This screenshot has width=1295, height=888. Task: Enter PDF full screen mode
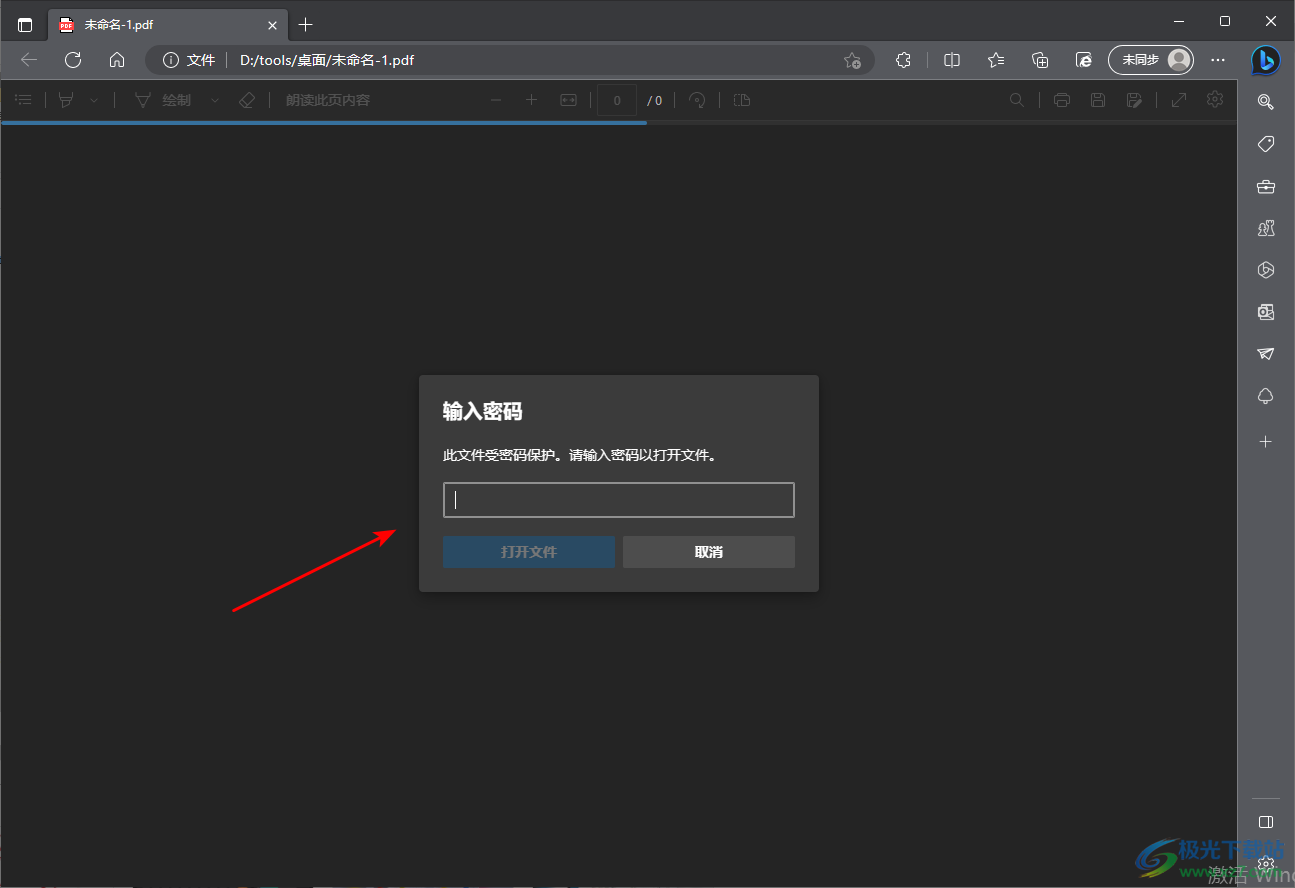point(1179,100)
